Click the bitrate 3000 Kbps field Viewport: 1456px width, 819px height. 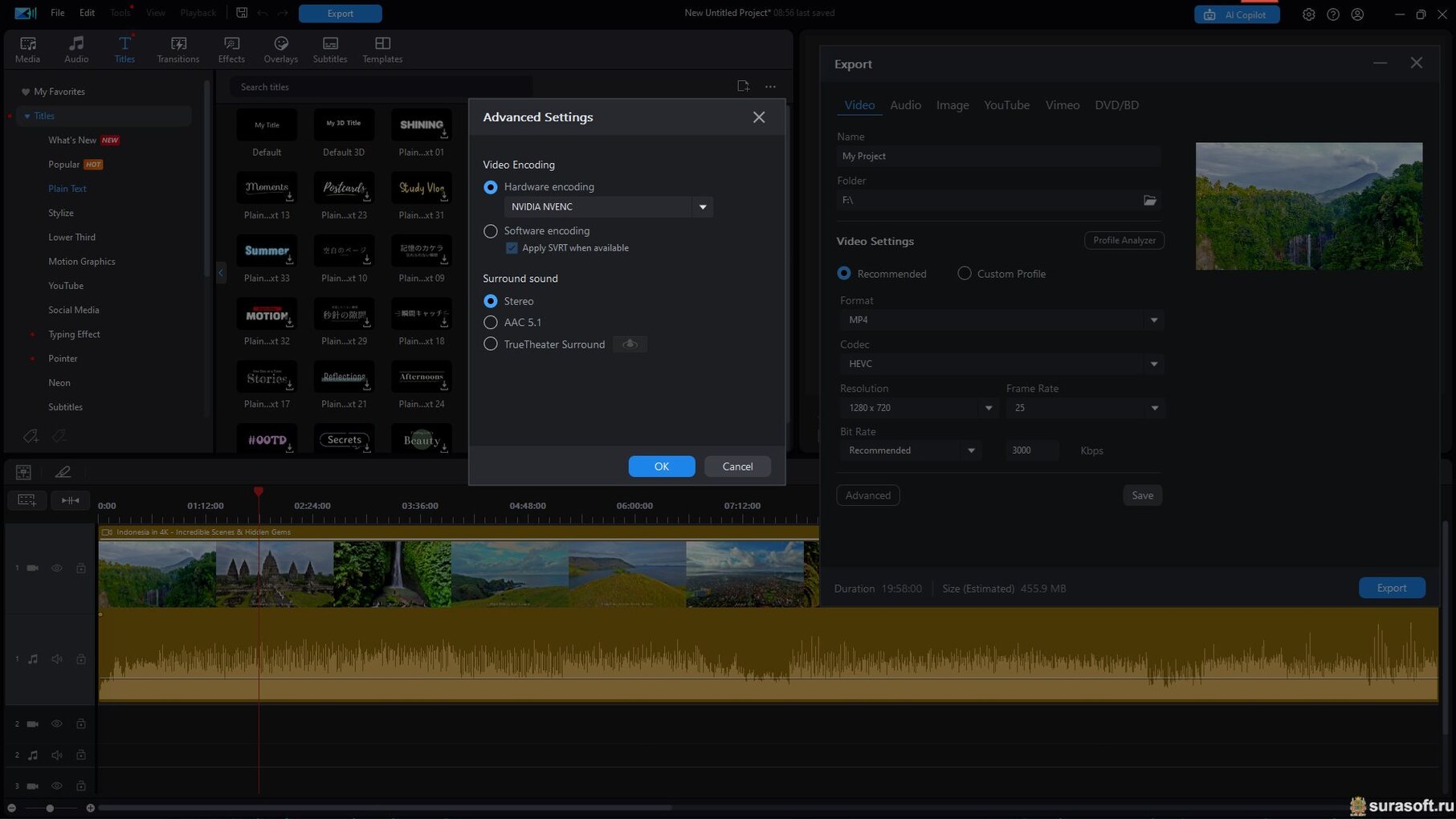1031,450
